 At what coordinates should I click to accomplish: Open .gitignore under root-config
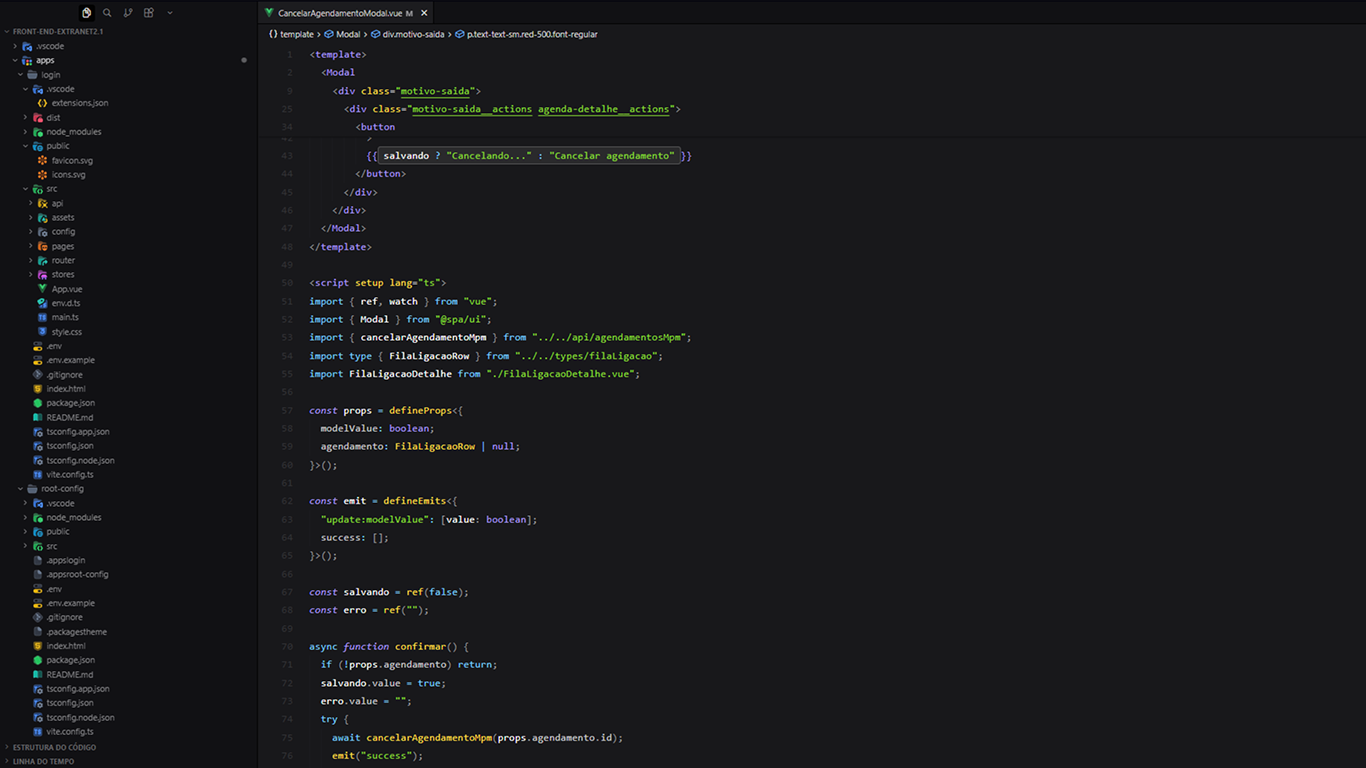point(64,617)
